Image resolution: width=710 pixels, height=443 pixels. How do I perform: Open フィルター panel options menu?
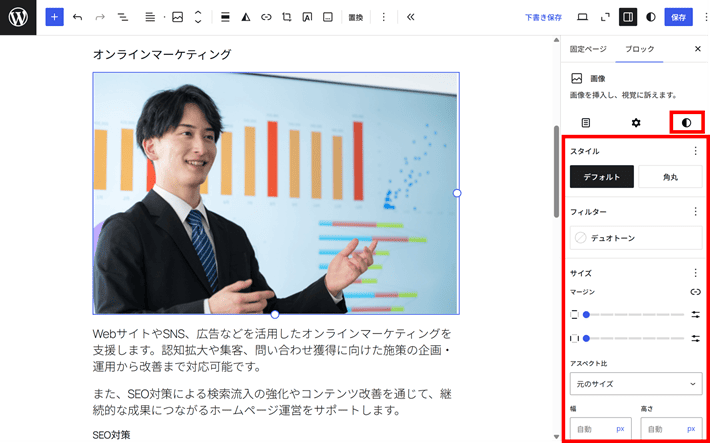click(696, 212)
